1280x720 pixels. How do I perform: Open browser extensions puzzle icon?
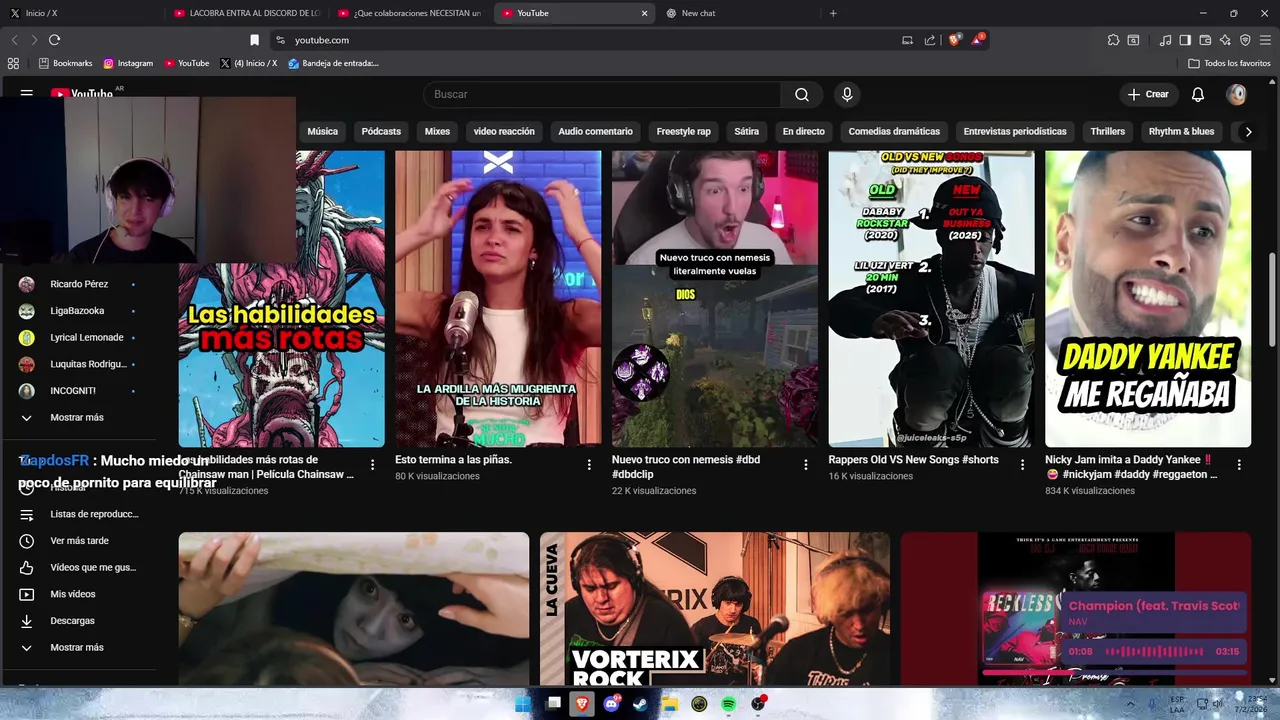[1113, 40]
